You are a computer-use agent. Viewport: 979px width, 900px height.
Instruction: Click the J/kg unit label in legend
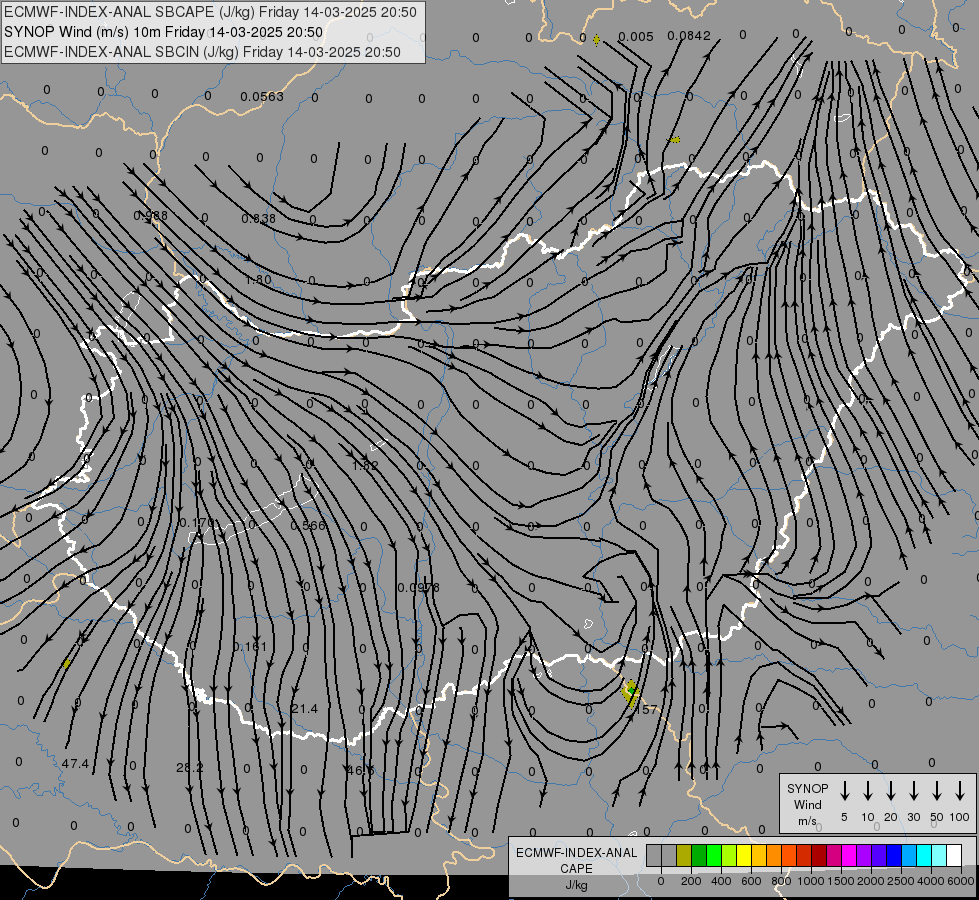click(x=576, y=885)
